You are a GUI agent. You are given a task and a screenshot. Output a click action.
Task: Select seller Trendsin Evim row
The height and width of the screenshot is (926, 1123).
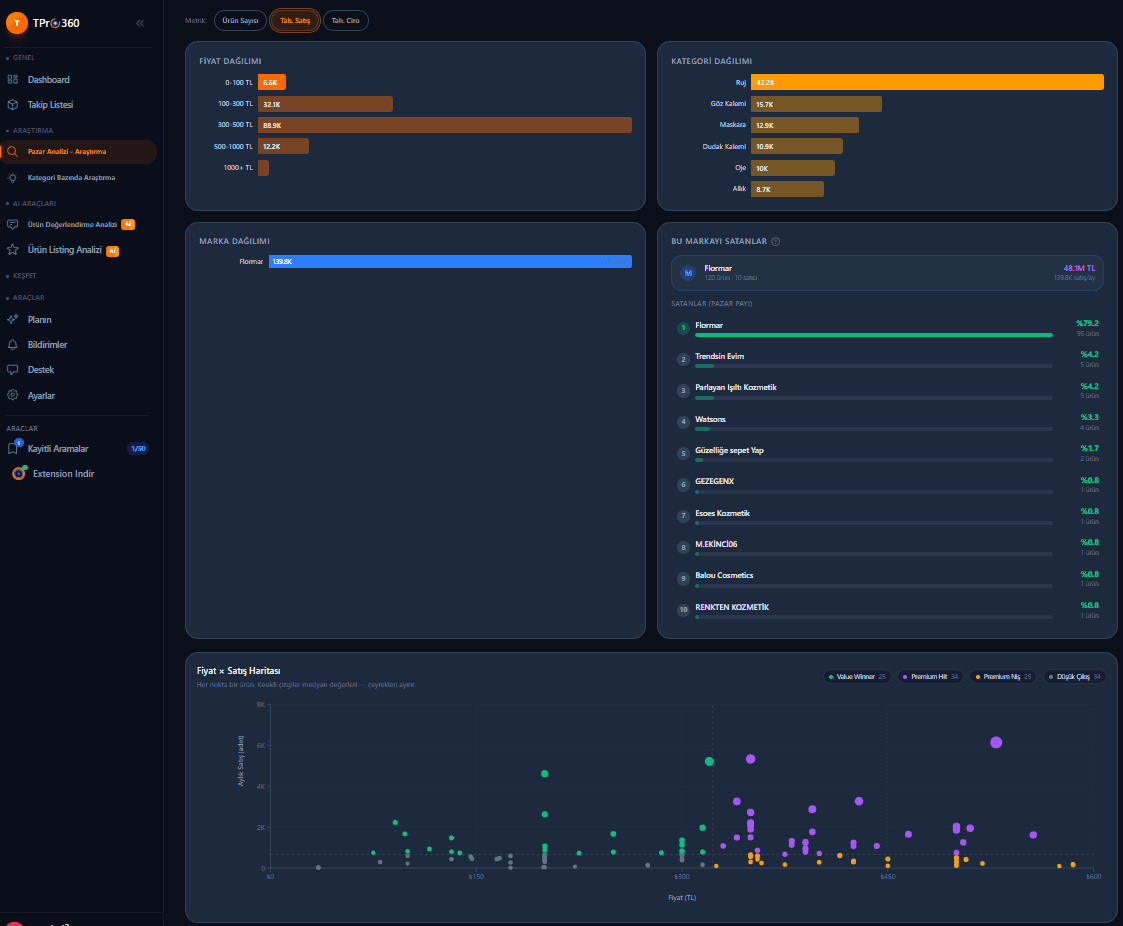887,360
